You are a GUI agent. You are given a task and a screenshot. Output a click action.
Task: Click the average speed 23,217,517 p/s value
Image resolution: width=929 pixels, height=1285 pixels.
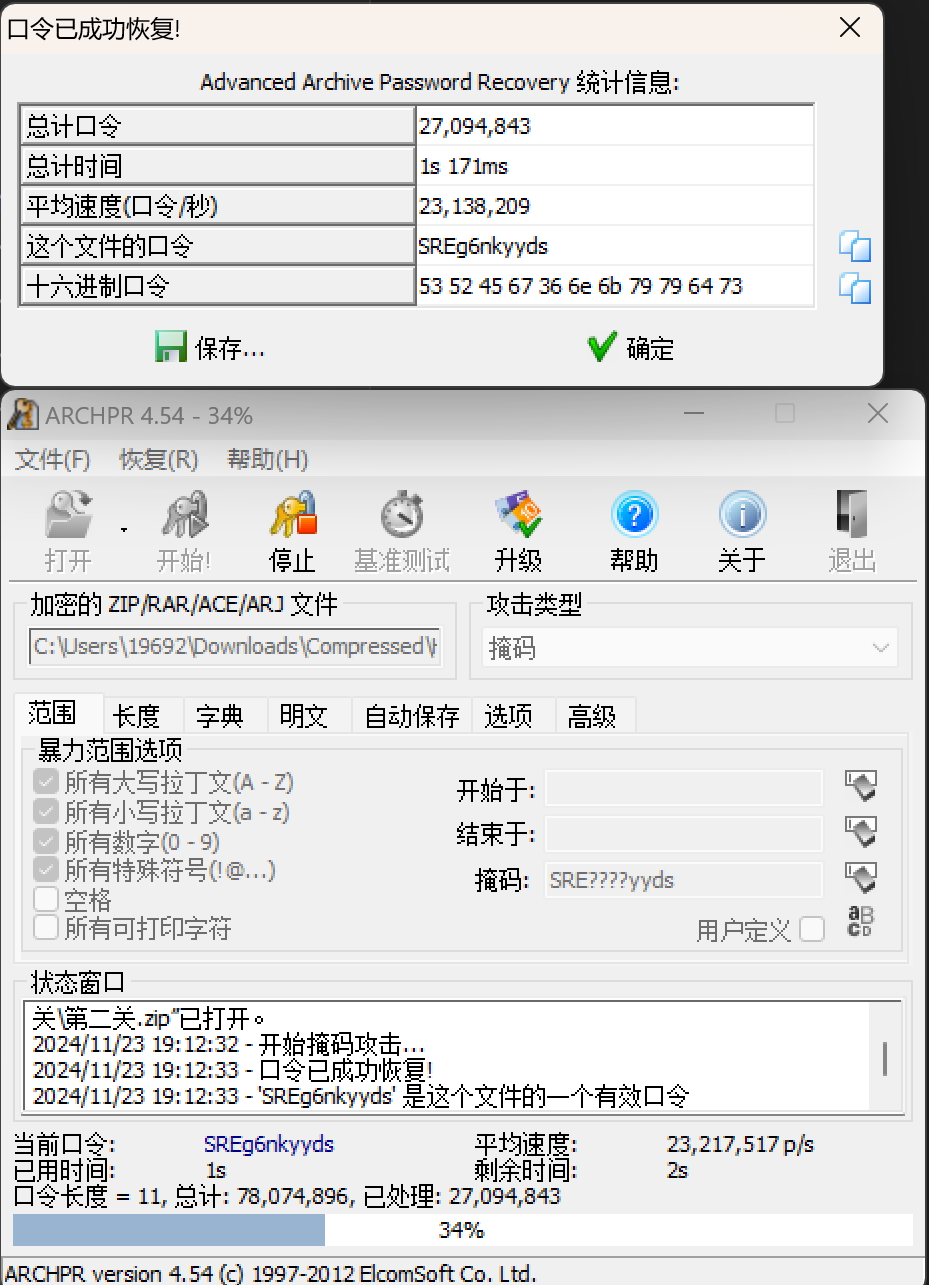click(740, 1145)
